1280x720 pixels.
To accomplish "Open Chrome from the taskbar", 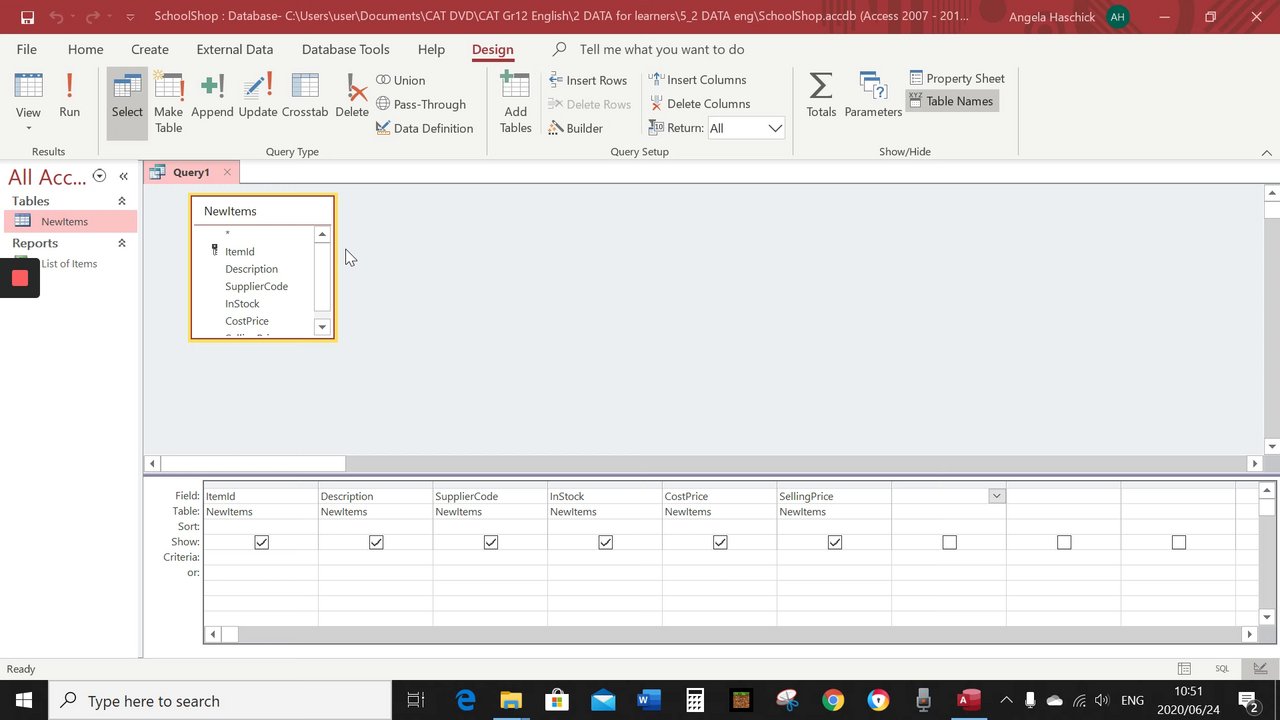I will pyautogui.click(x=832, y=701).
